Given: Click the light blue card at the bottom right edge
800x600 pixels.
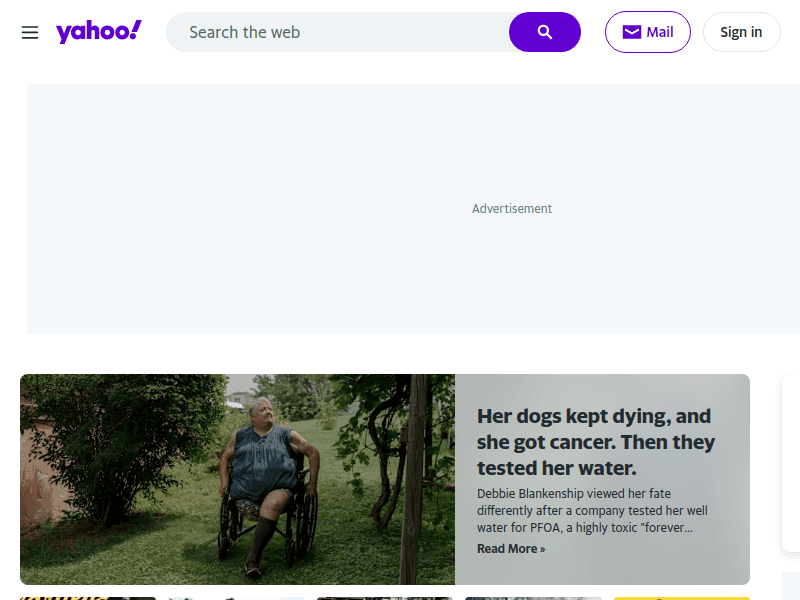Looking at the screenshot, I should (790, 586).
